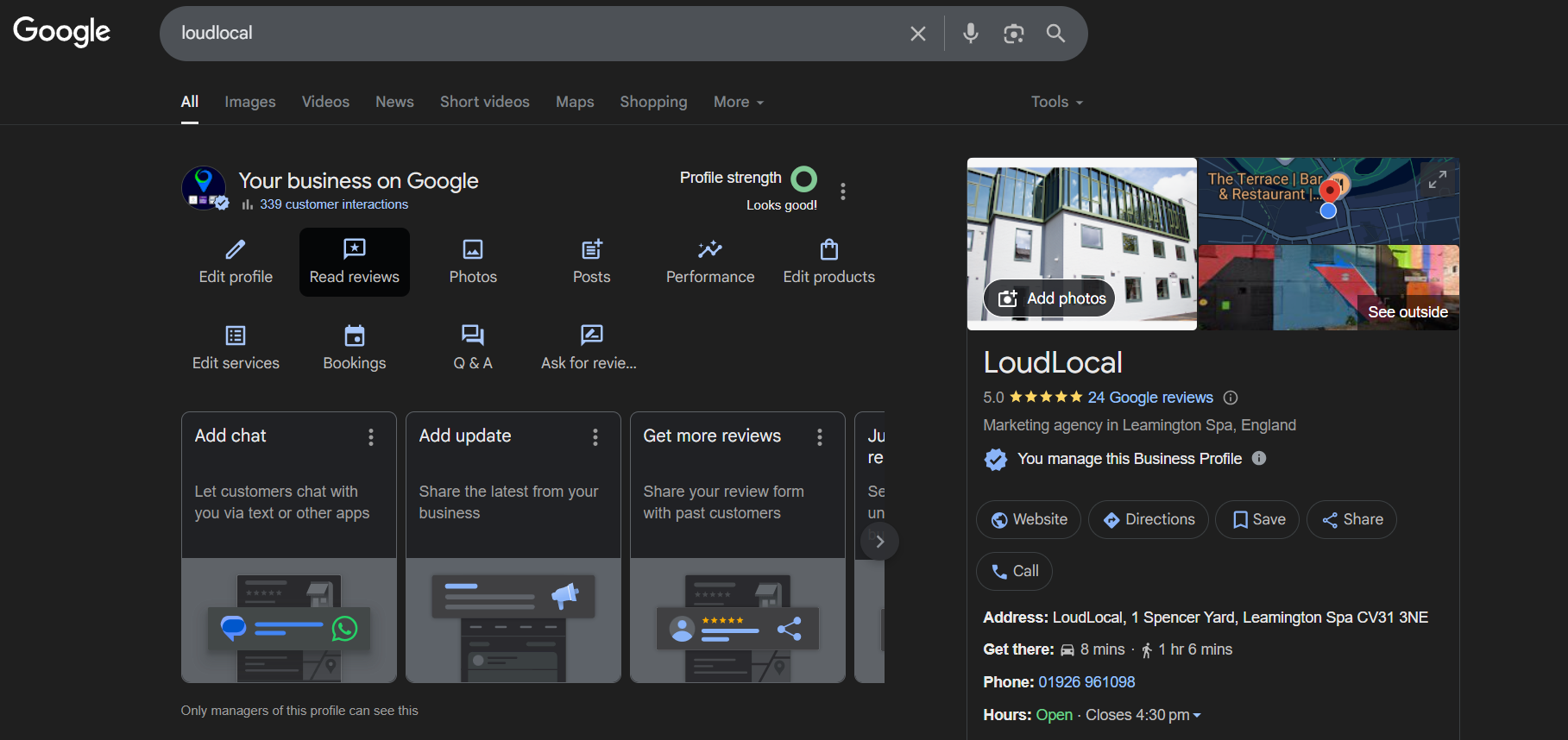Save LoudLocal business listing
The height and width of the screenshot is (740, 1568).
point(1257,520)
